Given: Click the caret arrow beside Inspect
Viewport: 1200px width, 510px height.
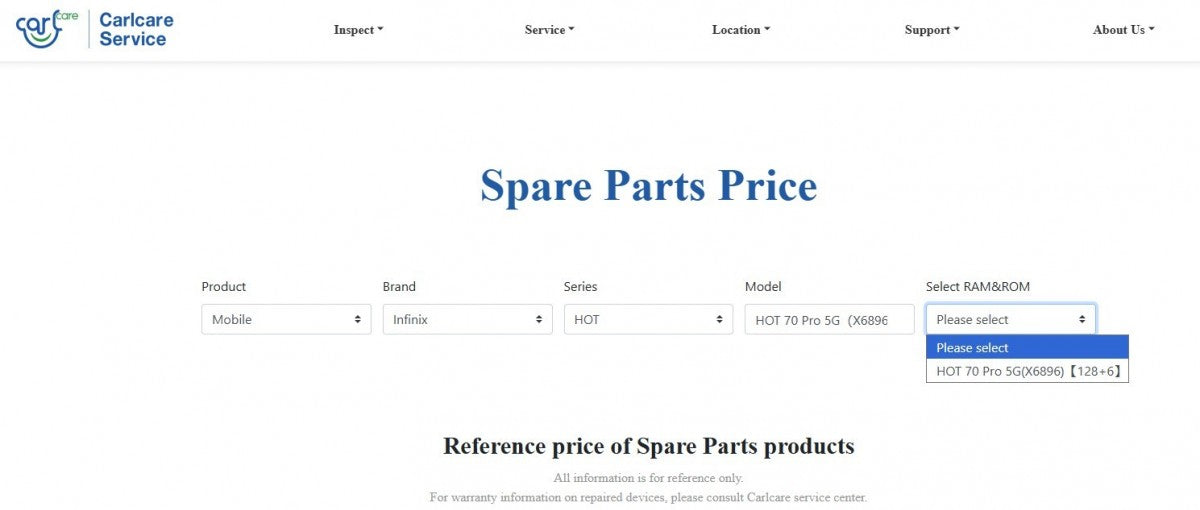Looking at the screenshot, I should [x=380, y=30].
